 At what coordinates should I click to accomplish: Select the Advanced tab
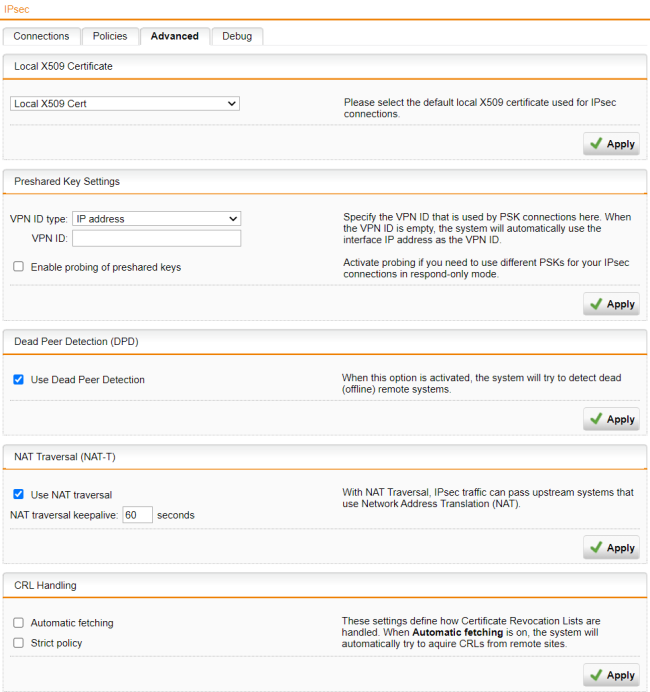pos(175,36)
